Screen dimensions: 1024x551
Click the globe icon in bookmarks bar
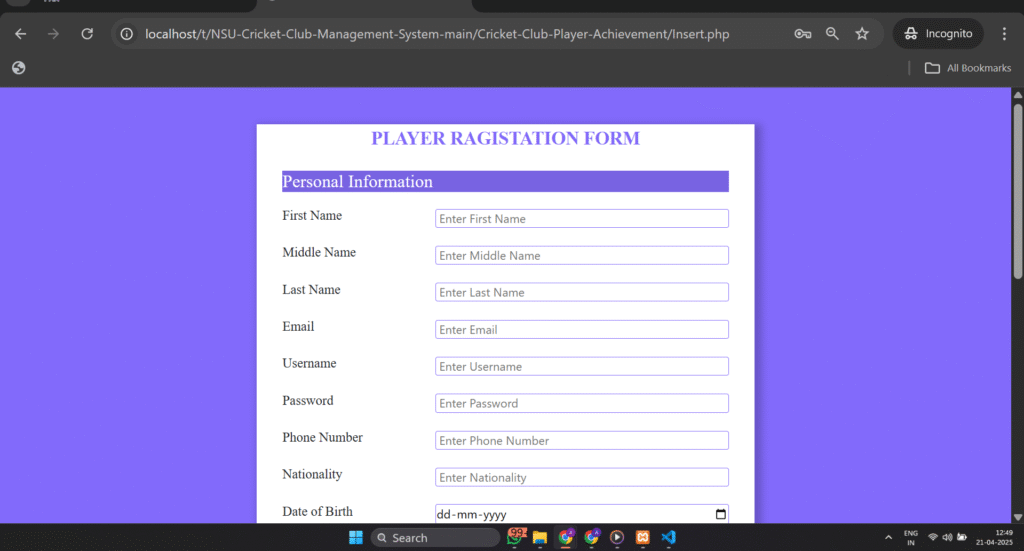pyautogui.click(x=18, y=68)
